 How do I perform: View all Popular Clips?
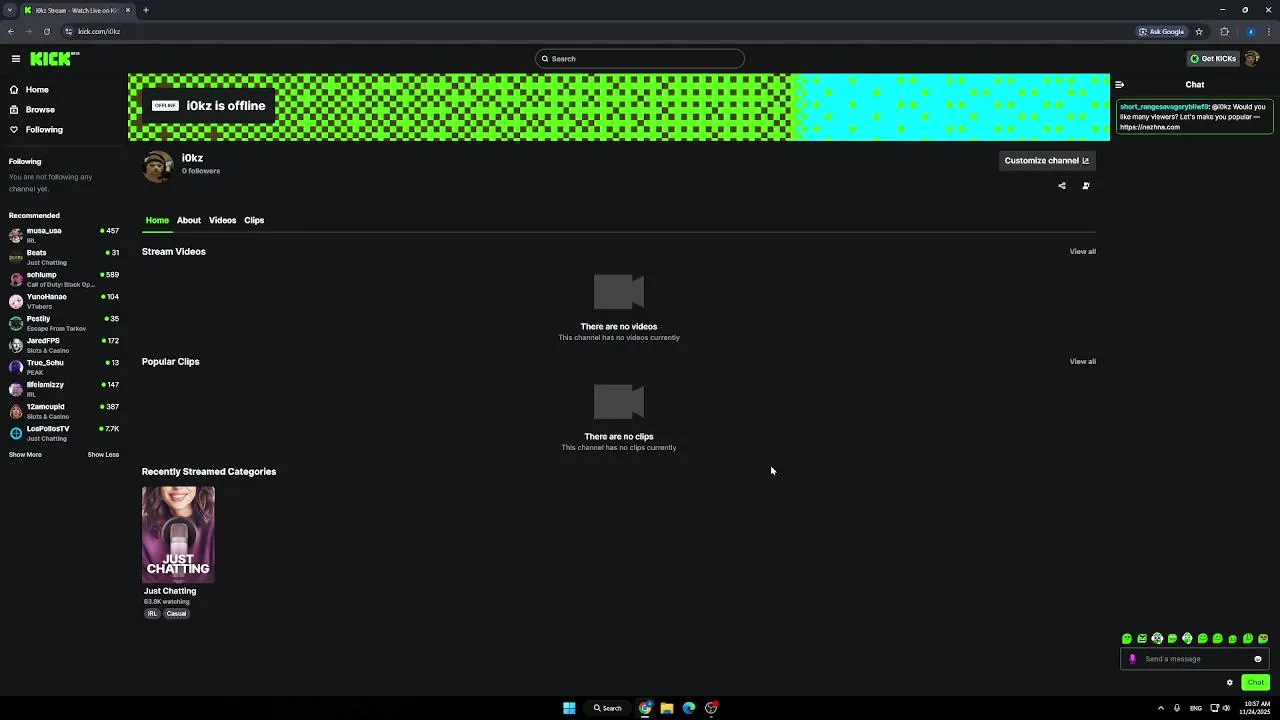1082,362
